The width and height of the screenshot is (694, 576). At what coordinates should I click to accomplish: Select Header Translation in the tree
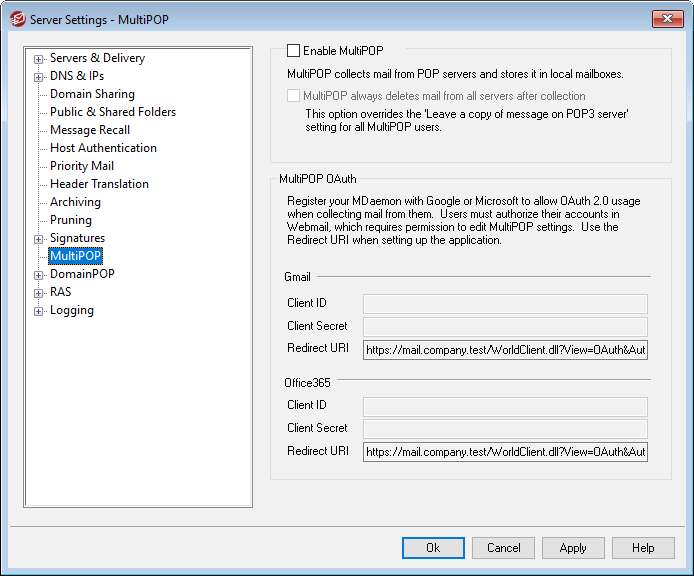99,184
